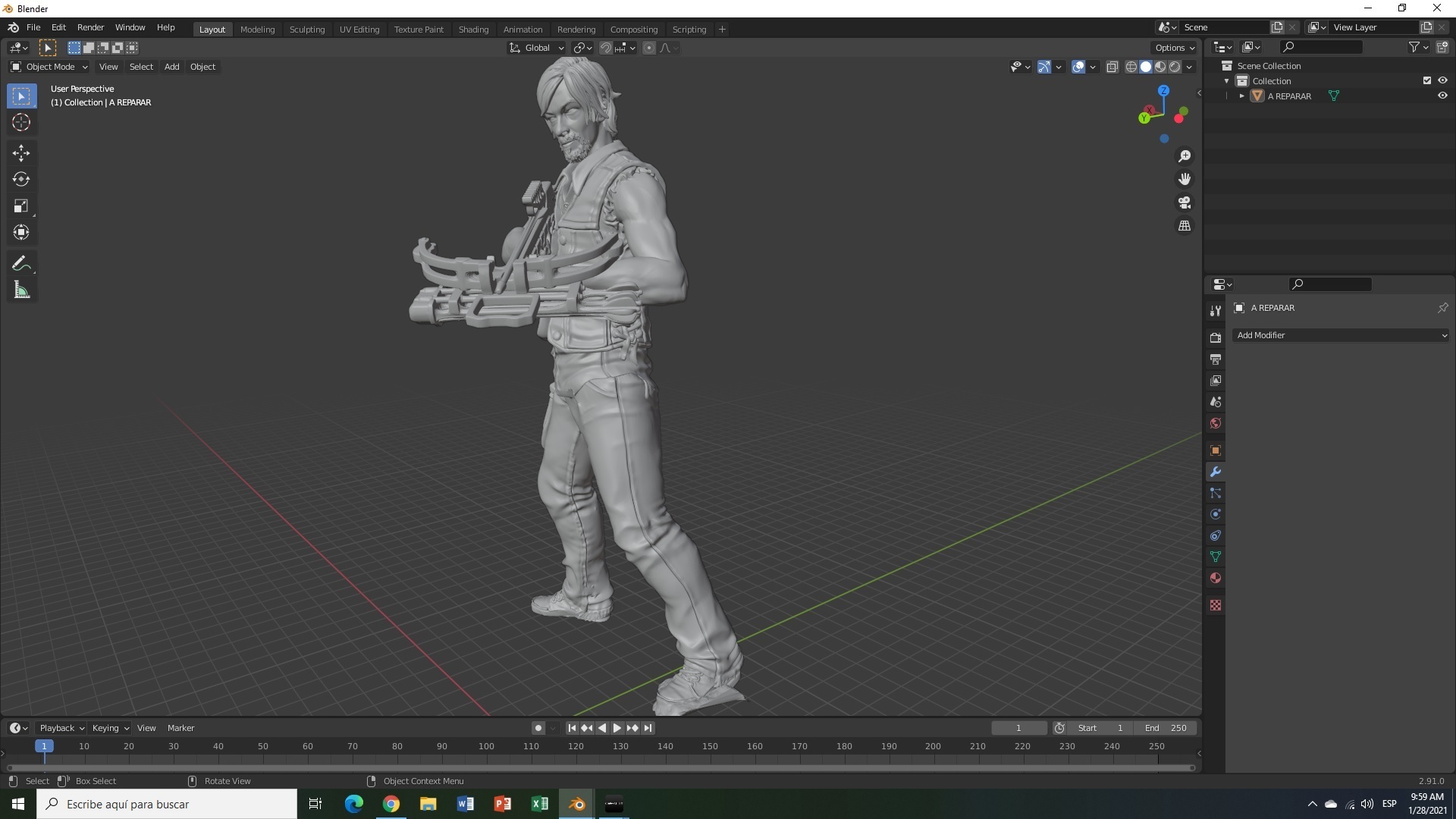Select the Move tool in the toolbar
Viewport: 1456px width, 819px height.
click(x=21, y=152)
